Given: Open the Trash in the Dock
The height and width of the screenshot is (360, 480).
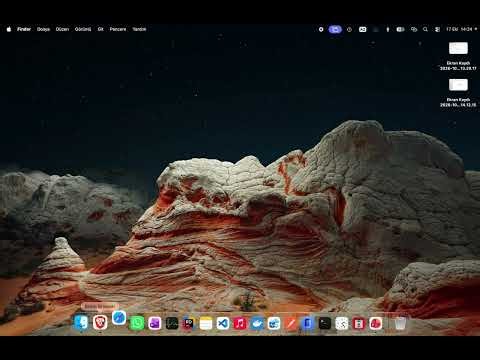Looking at the screenshot, I should (400, 323).
